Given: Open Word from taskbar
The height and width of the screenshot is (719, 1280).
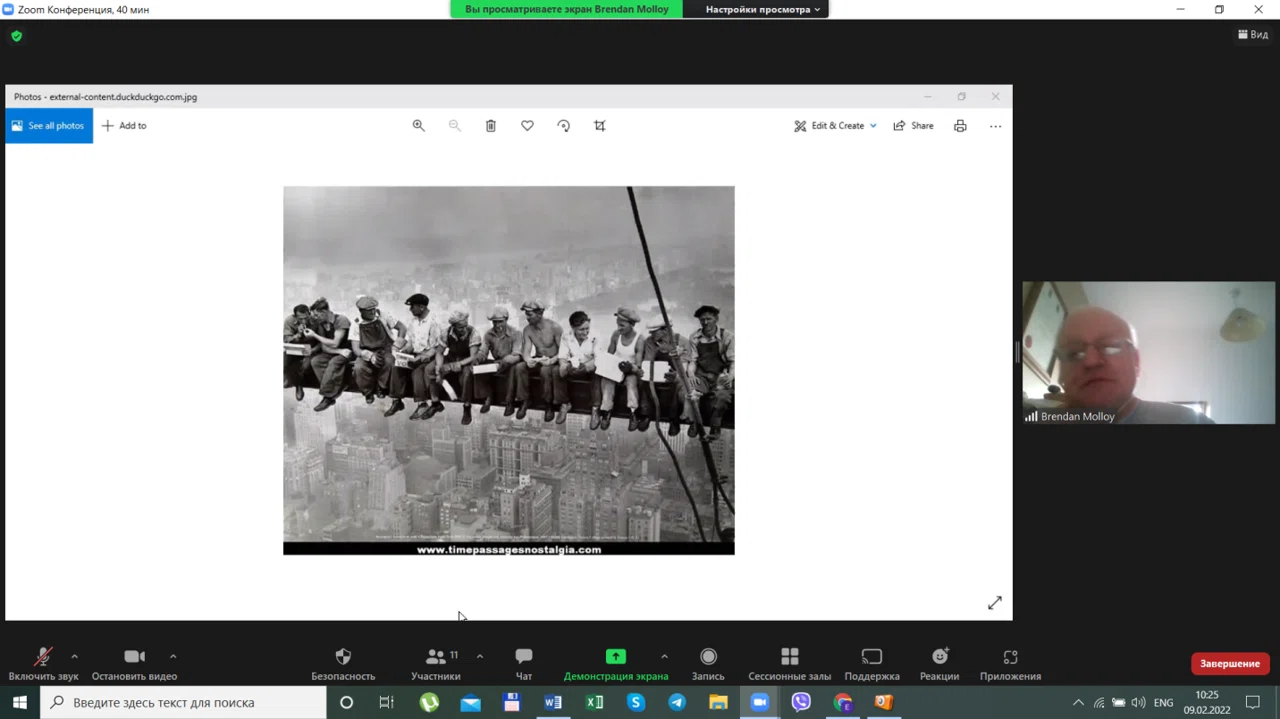Looking at the screenshot, I should (553, 702).
